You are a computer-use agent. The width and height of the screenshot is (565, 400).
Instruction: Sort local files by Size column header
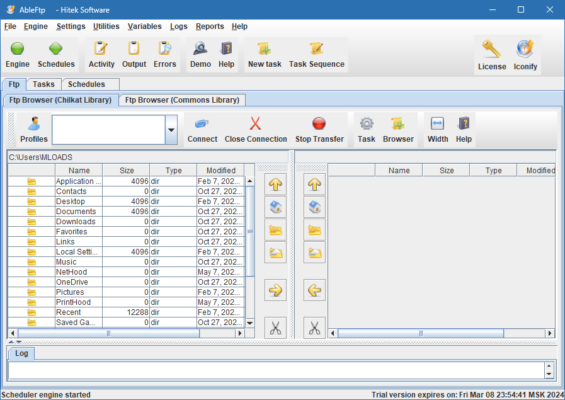(126, 170)
